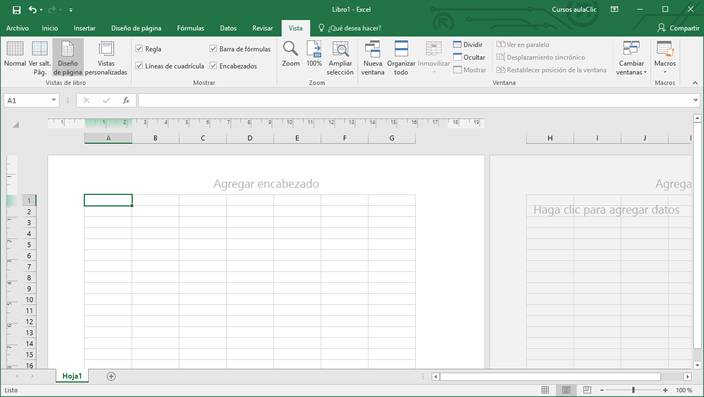Open ribbon display options icon

615,9
